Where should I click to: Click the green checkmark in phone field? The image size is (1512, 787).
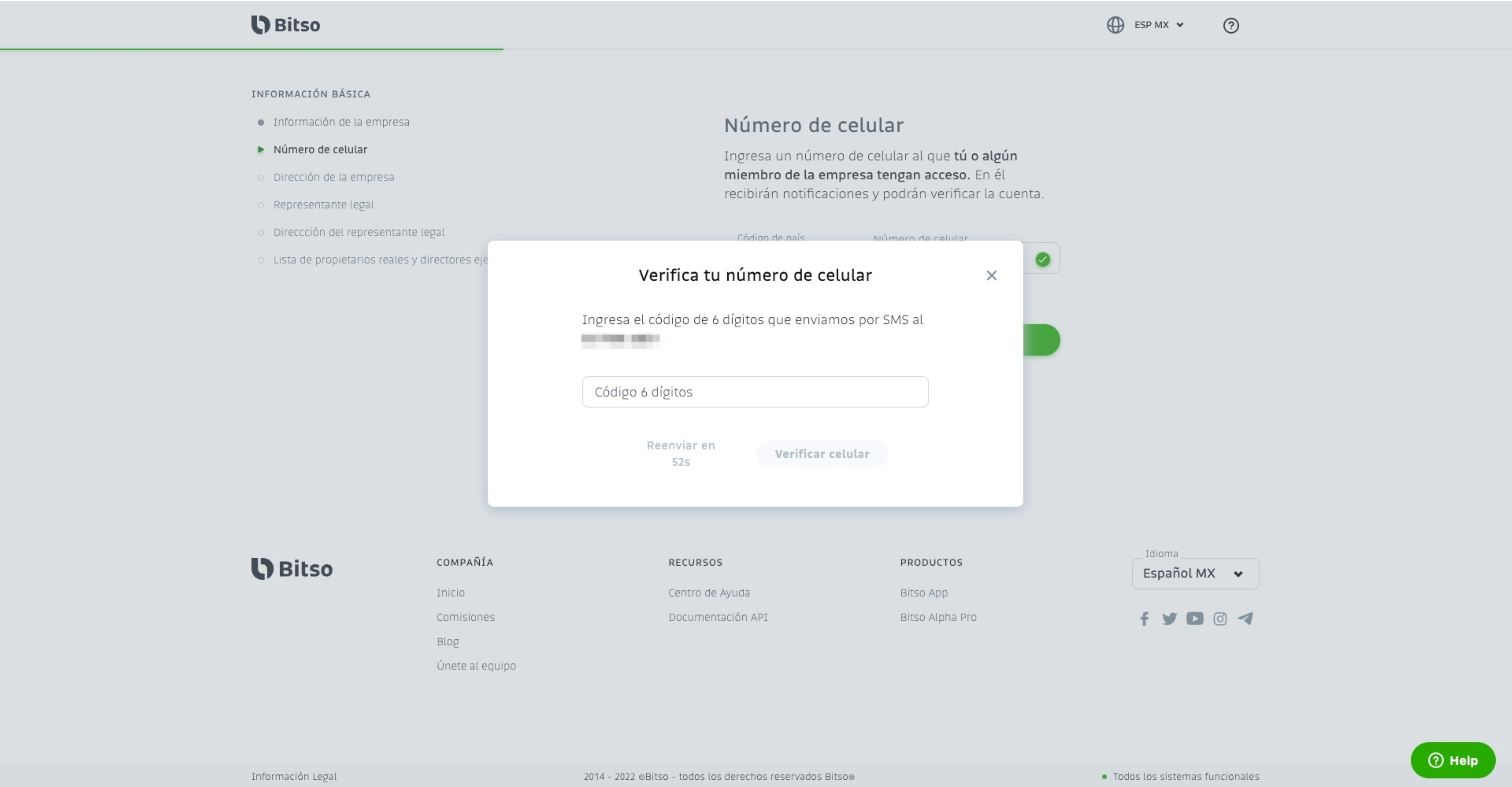click(x=1042, y=259)
